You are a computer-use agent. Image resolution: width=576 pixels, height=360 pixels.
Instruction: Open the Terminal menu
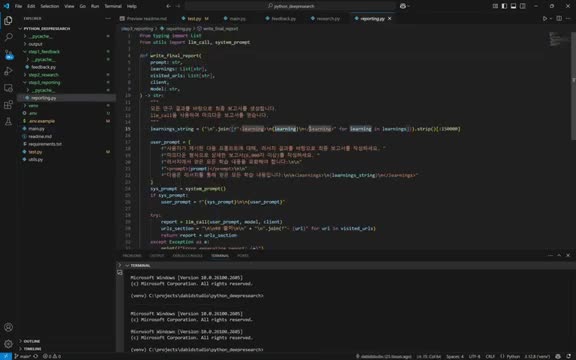click(x=113, y=6)
